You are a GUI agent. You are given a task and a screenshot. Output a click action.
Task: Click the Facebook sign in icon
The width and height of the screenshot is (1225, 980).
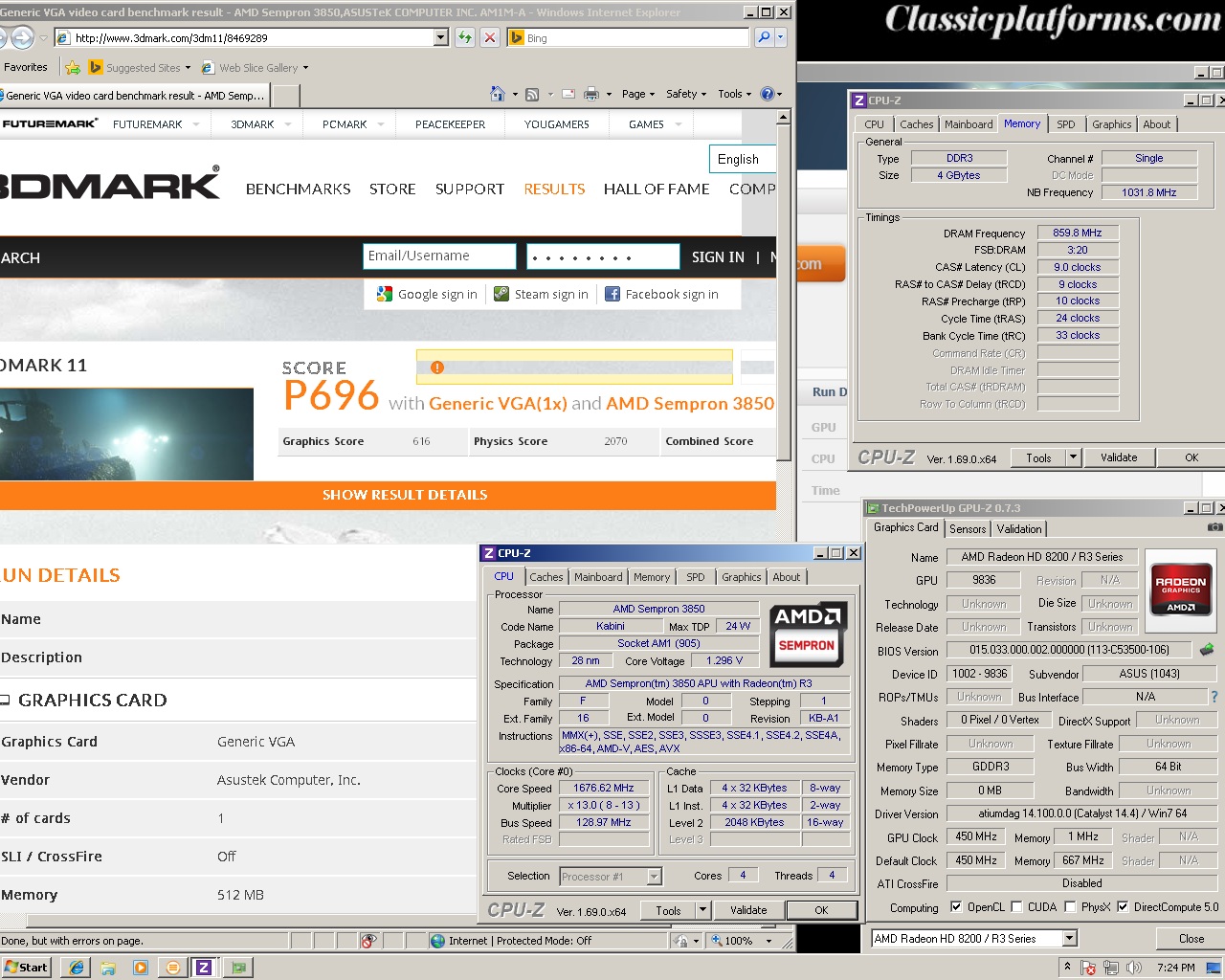click(x=612, y=294)
